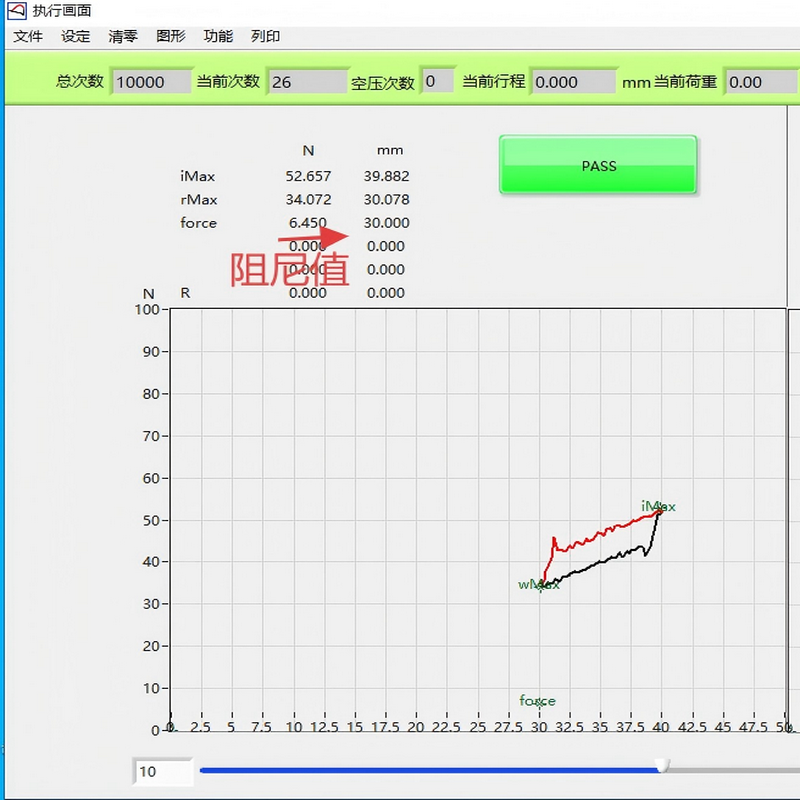Open the 文件 menu
This screenshot has height=800, width=800.
[28, 36]
